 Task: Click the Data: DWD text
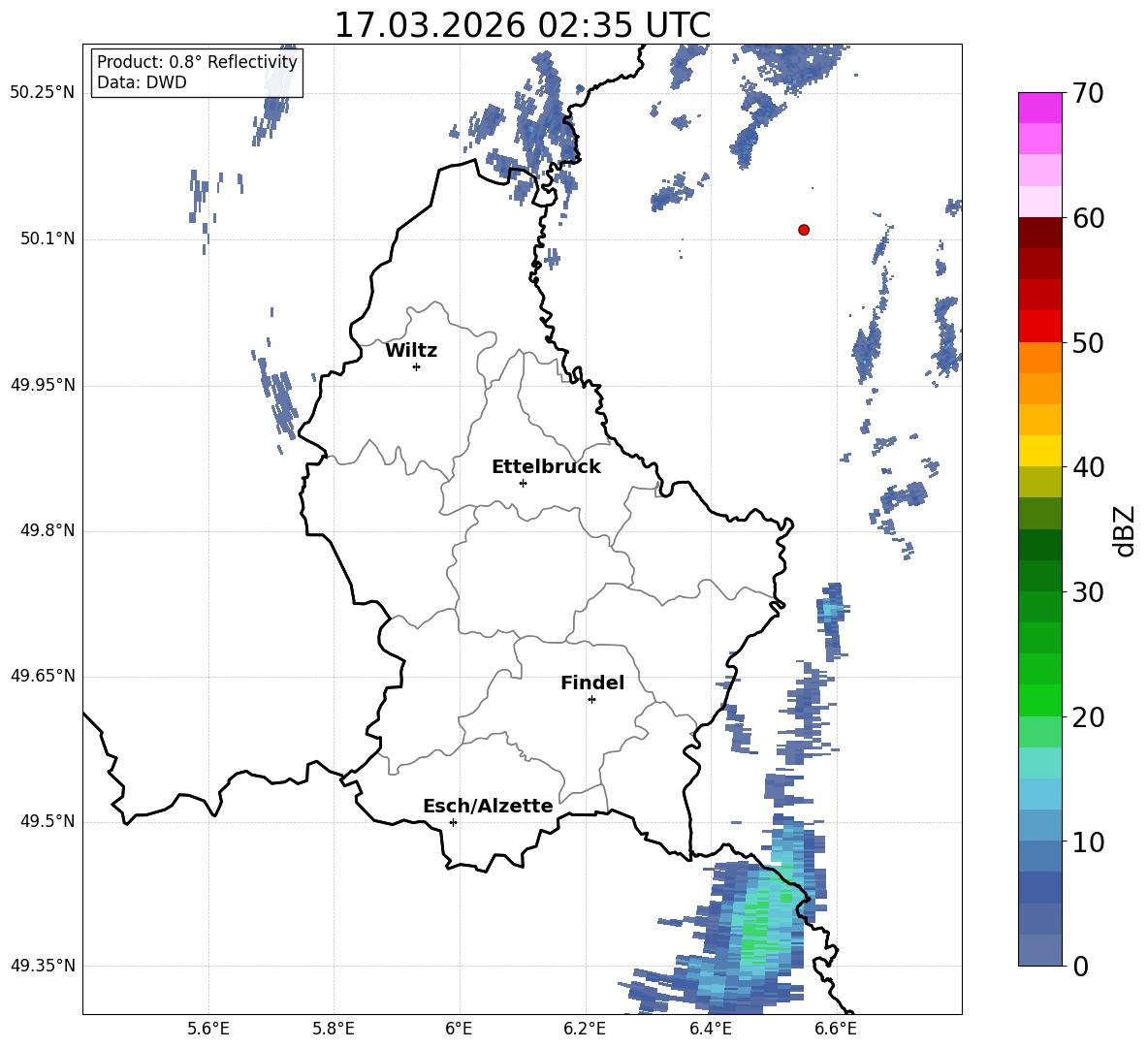coord(142,82)
